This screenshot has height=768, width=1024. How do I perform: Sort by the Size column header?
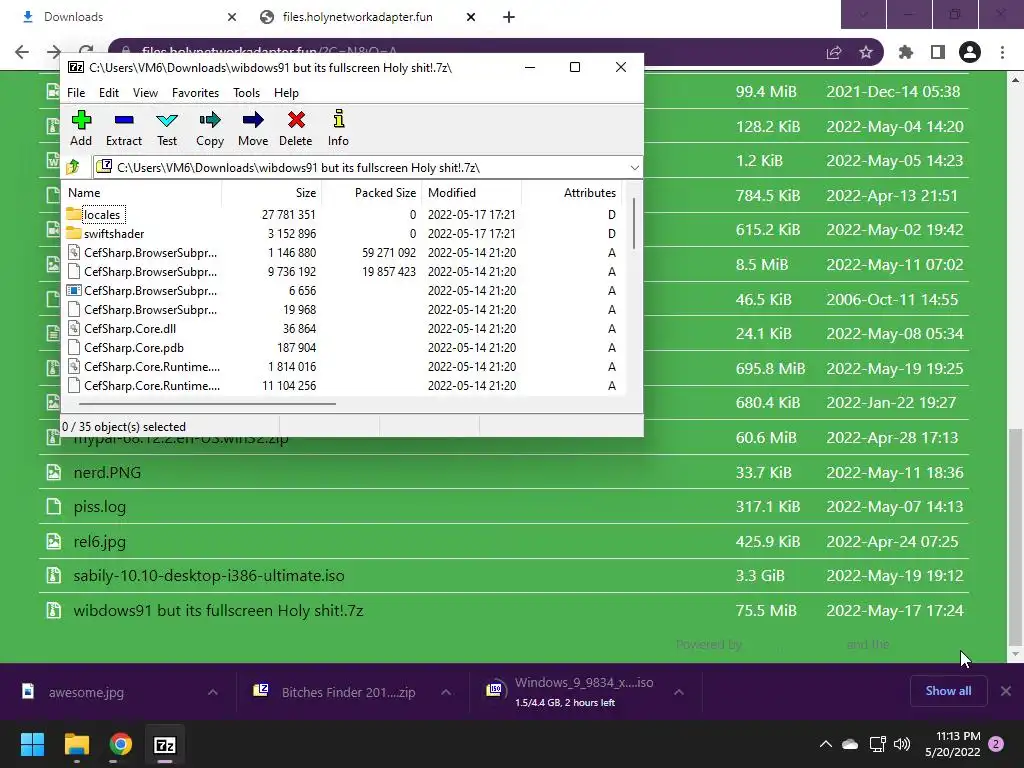tap(272, 193)
